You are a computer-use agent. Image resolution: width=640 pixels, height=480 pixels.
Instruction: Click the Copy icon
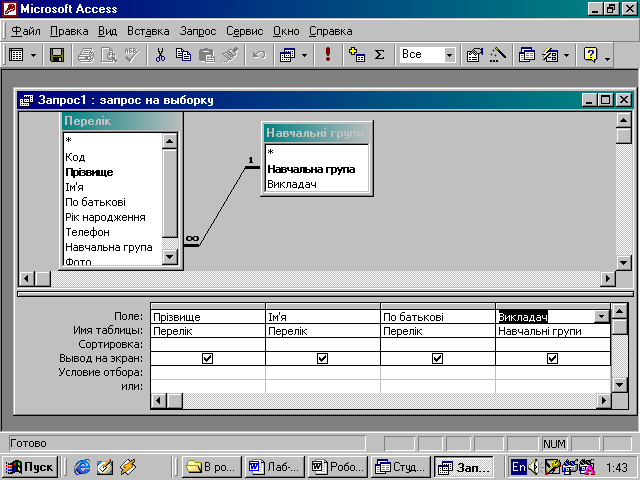coord(183,55)
